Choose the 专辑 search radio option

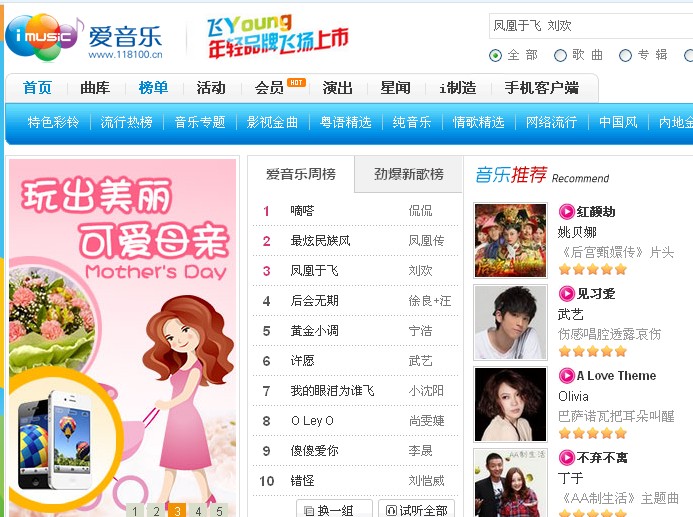tap(625, 56)
